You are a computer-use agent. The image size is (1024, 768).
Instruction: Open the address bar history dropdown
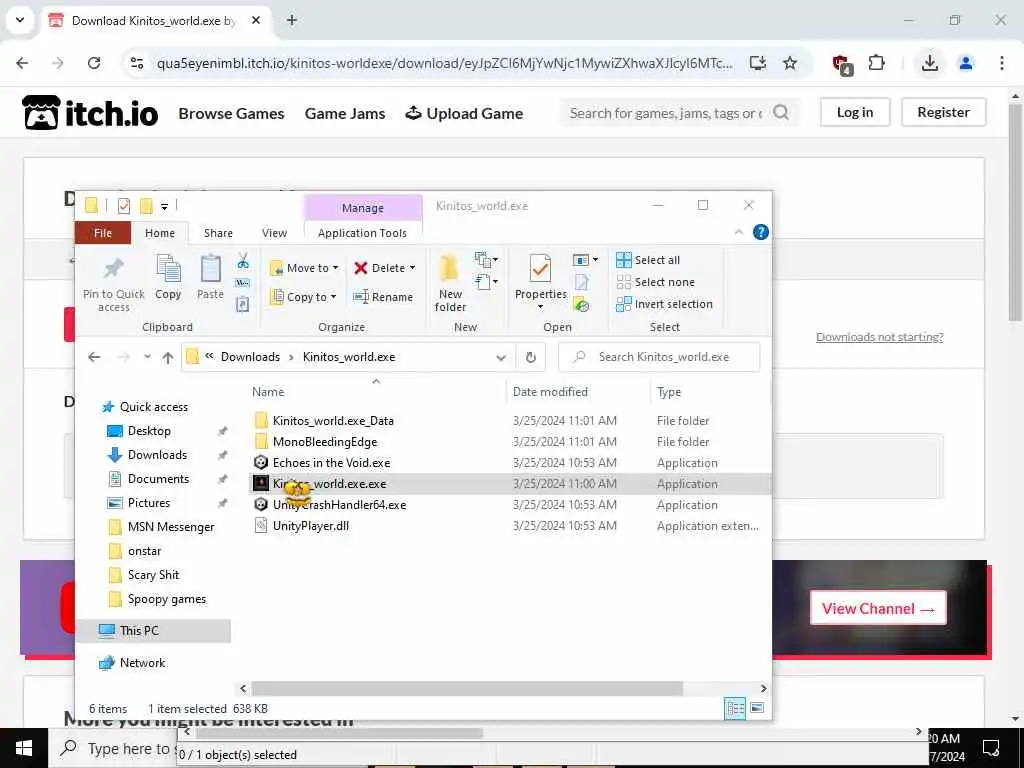pos(501,357)
